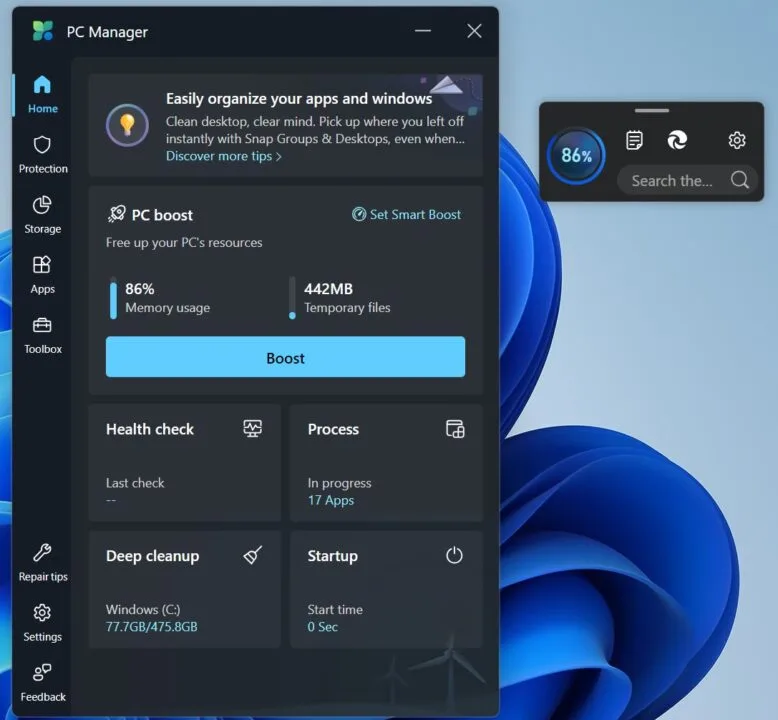
Task: Select the Home tab
Action: (42, 94)
